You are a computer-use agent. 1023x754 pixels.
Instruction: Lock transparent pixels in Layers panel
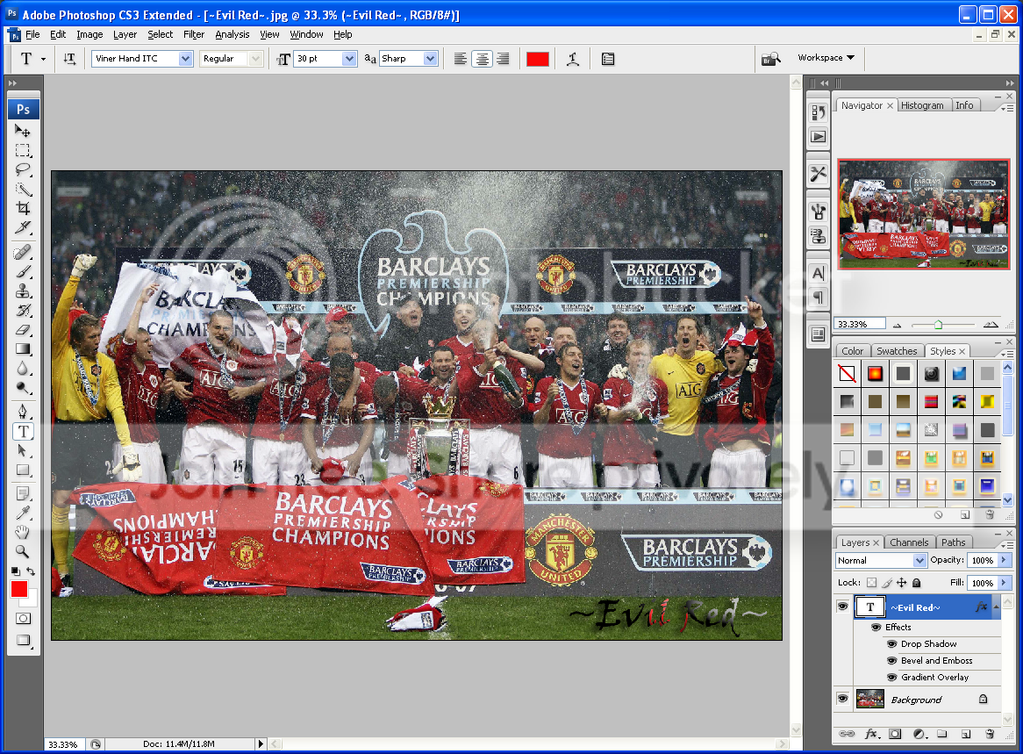[872, 582]
